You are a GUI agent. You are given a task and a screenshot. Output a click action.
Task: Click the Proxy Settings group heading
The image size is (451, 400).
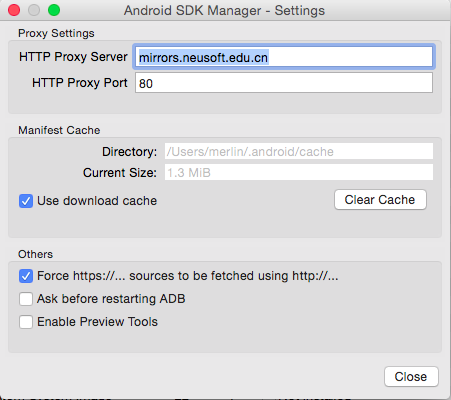click(x=56, y=33)
